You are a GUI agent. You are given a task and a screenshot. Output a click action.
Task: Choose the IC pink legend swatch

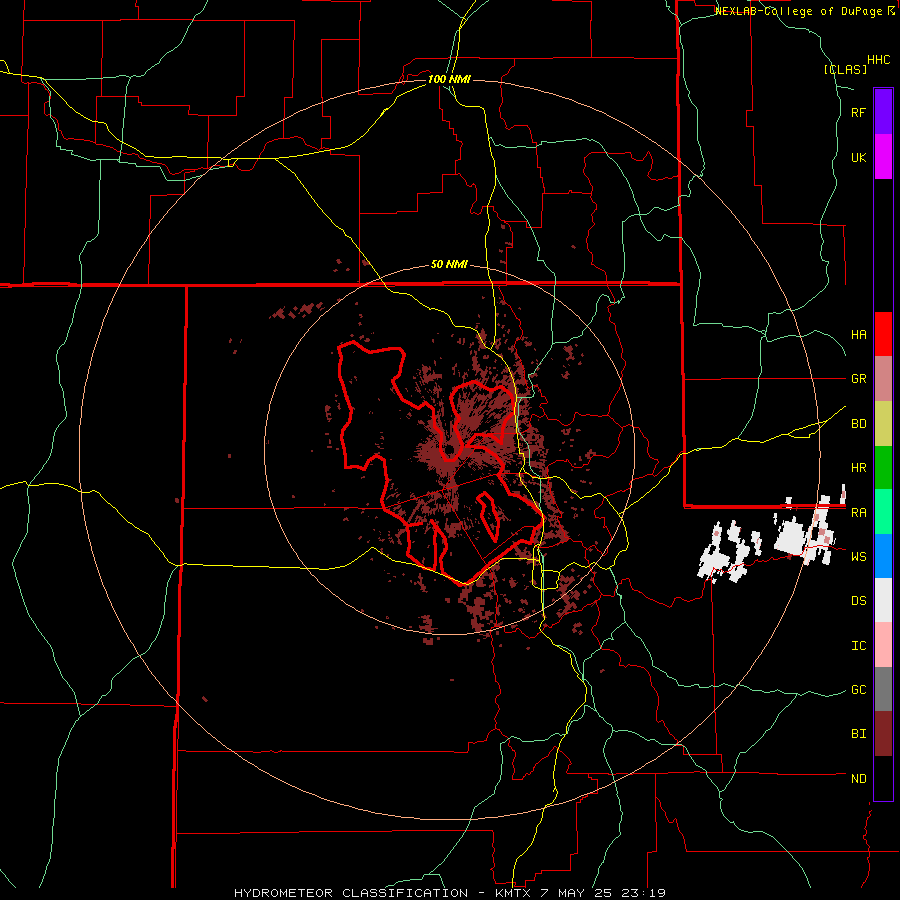coord(883,645)
